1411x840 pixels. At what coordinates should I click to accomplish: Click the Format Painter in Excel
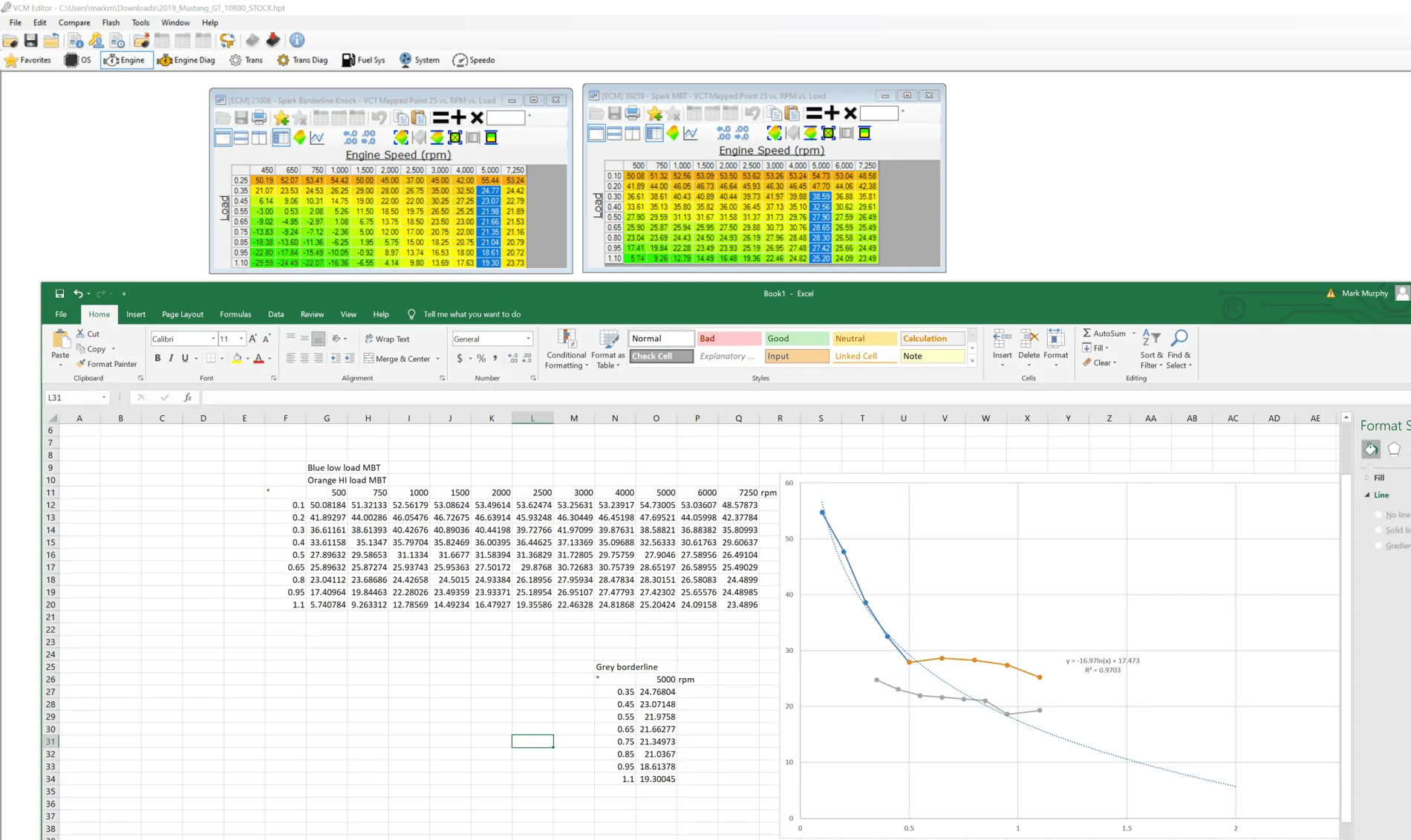[107, 364]
